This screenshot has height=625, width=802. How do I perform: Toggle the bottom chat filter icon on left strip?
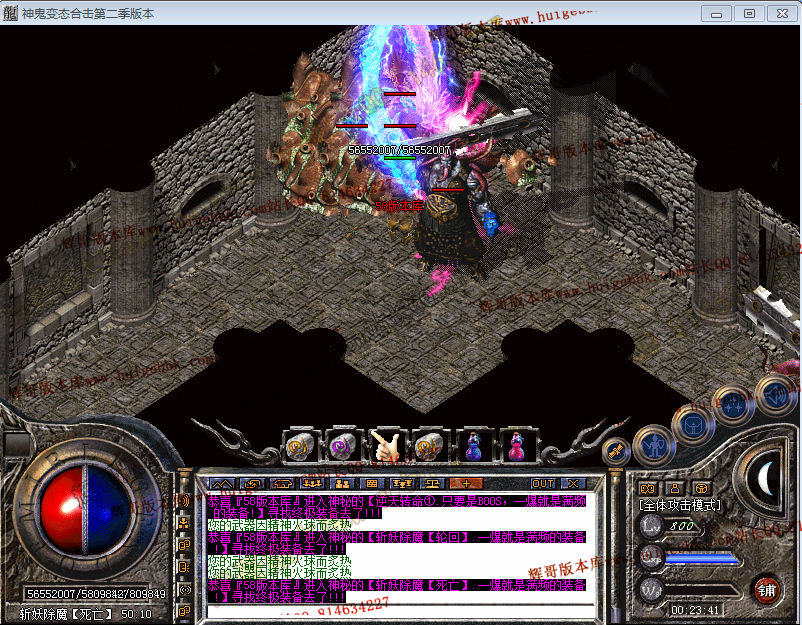[x=185, y=611]
